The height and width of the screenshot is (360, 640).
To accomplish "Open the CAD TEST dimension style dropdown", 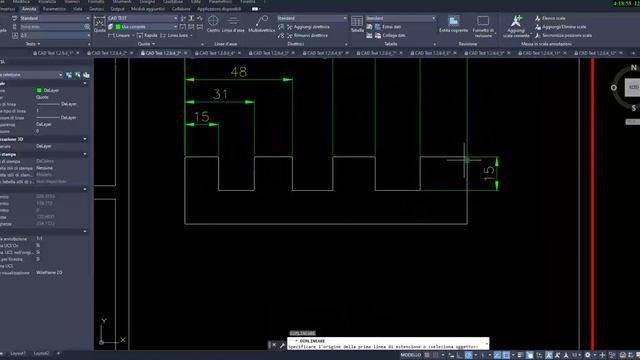I will (x=142, y=18).
